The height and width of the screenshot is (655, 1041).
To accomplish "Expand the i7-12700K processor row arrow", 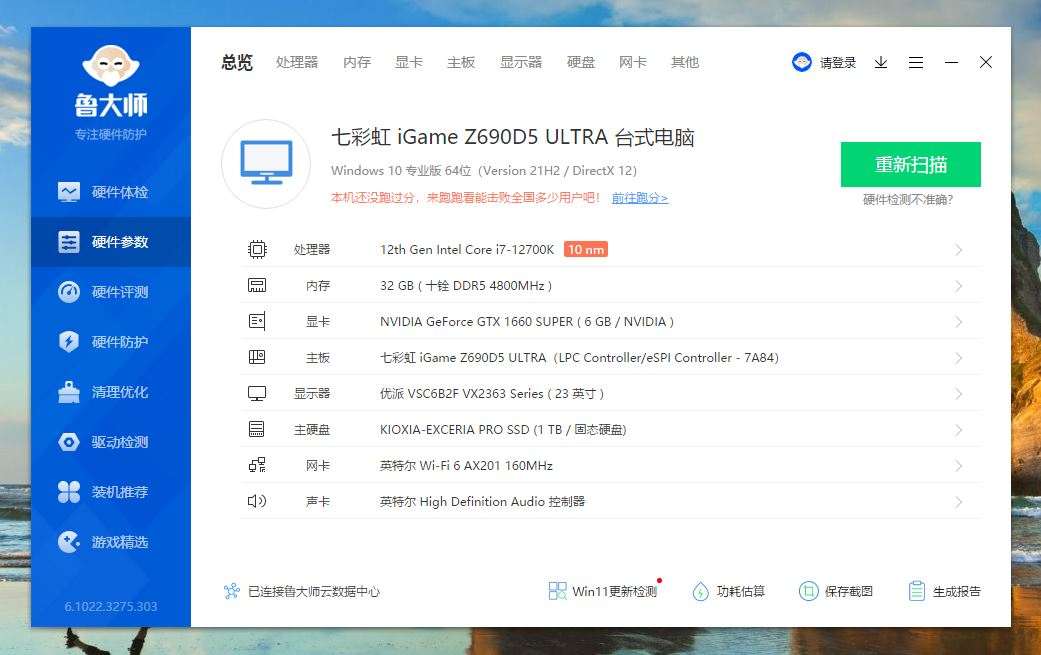I will coord(959,250).
